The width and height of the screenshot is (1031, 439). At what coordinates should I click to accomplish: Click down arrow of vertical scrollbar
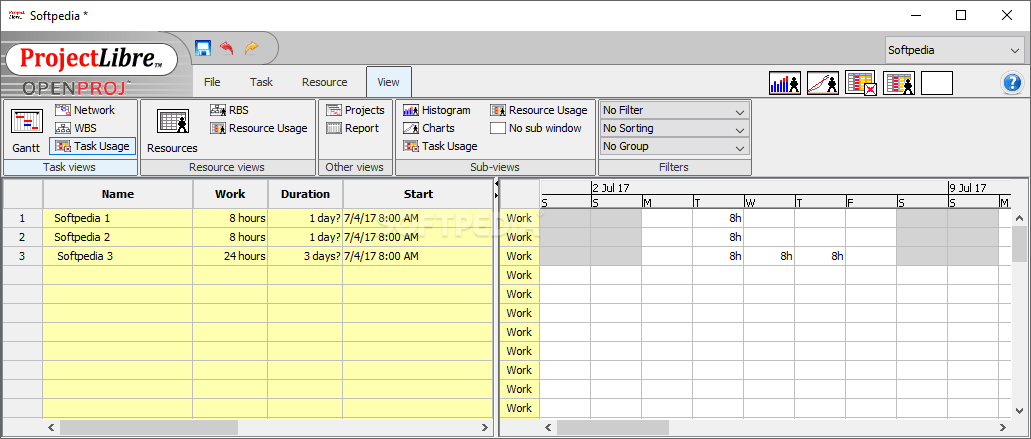(x=1019, y=409)
